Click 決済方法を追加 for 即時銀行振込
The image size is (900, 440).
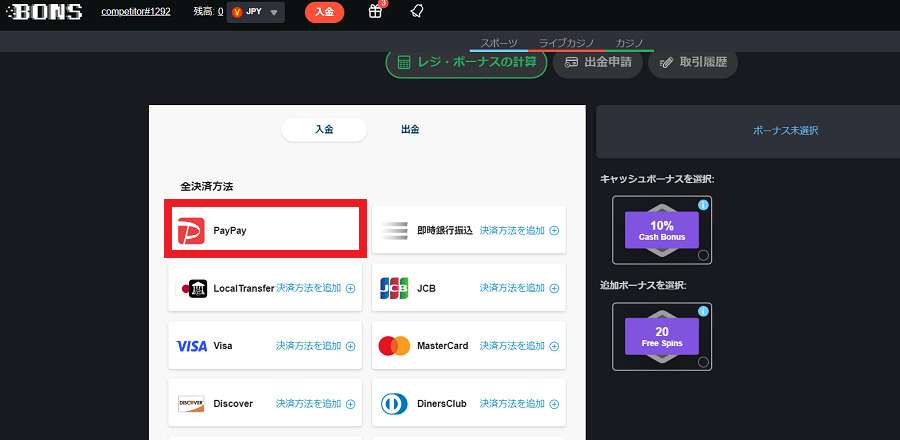[x=513, y=231]
